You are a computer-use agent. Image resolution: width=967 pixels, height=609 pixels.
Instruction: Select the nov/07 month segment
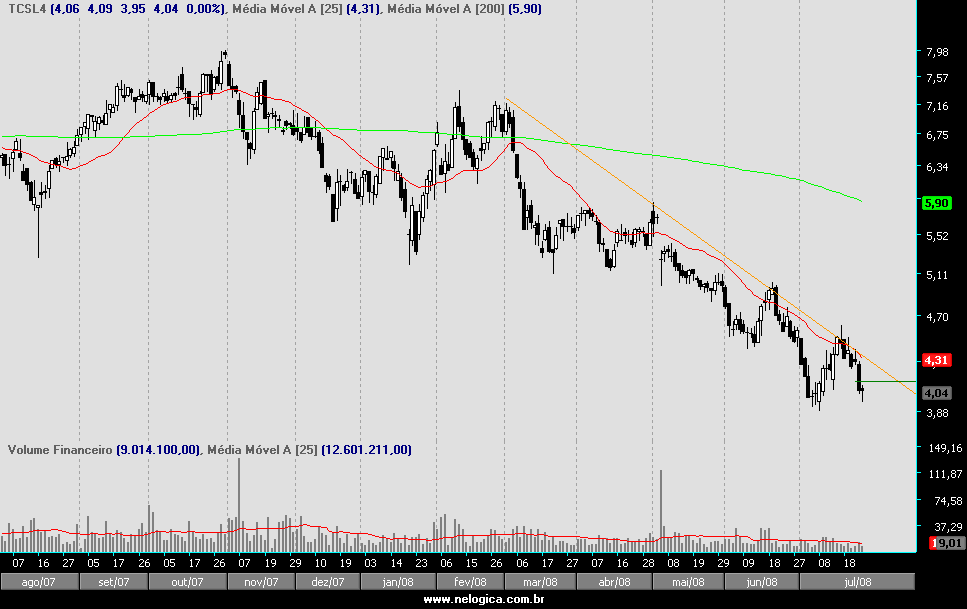261,582
